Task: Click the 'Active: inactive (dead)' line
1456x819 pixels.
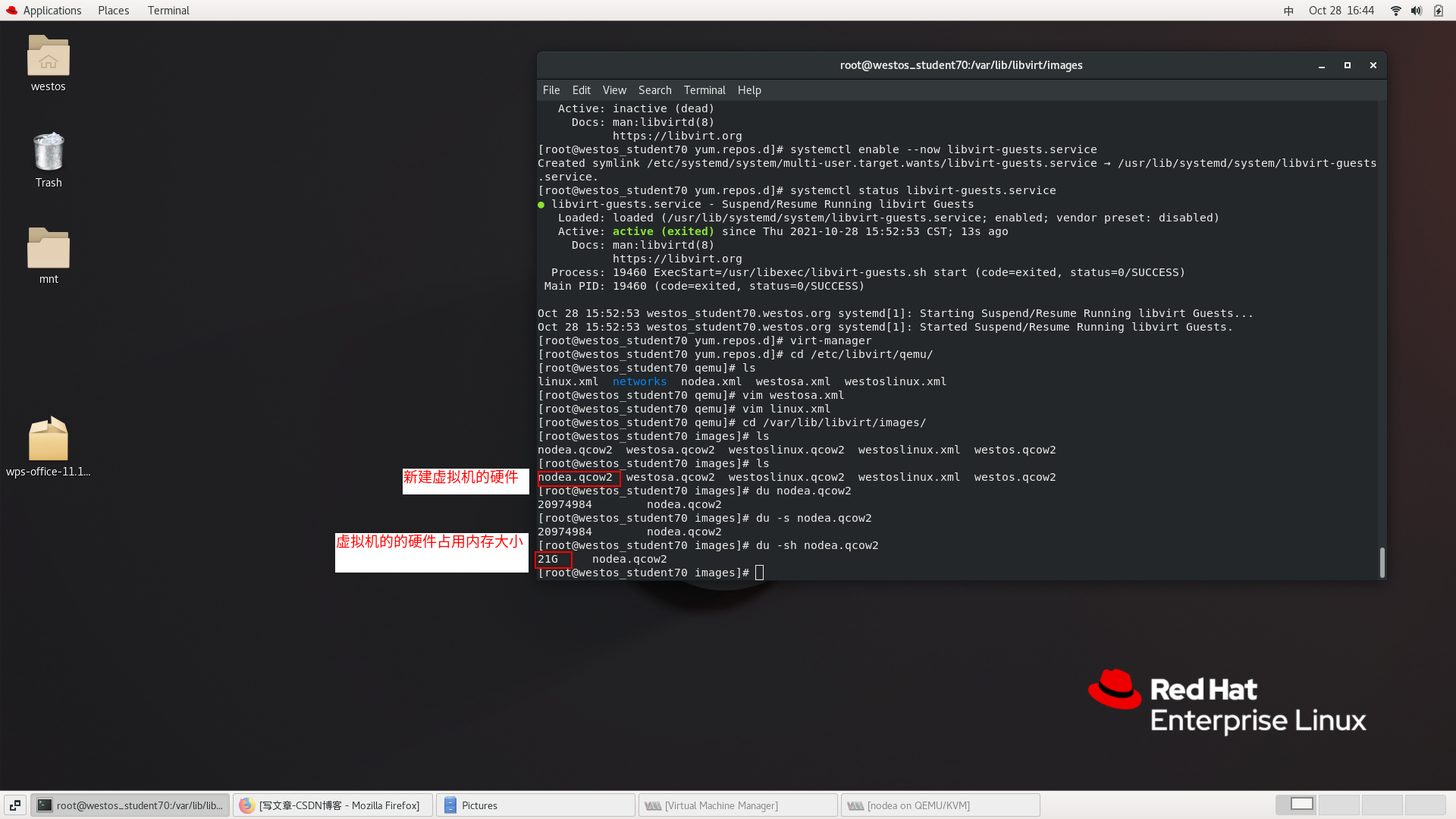Action: click(x=636, y=108)
